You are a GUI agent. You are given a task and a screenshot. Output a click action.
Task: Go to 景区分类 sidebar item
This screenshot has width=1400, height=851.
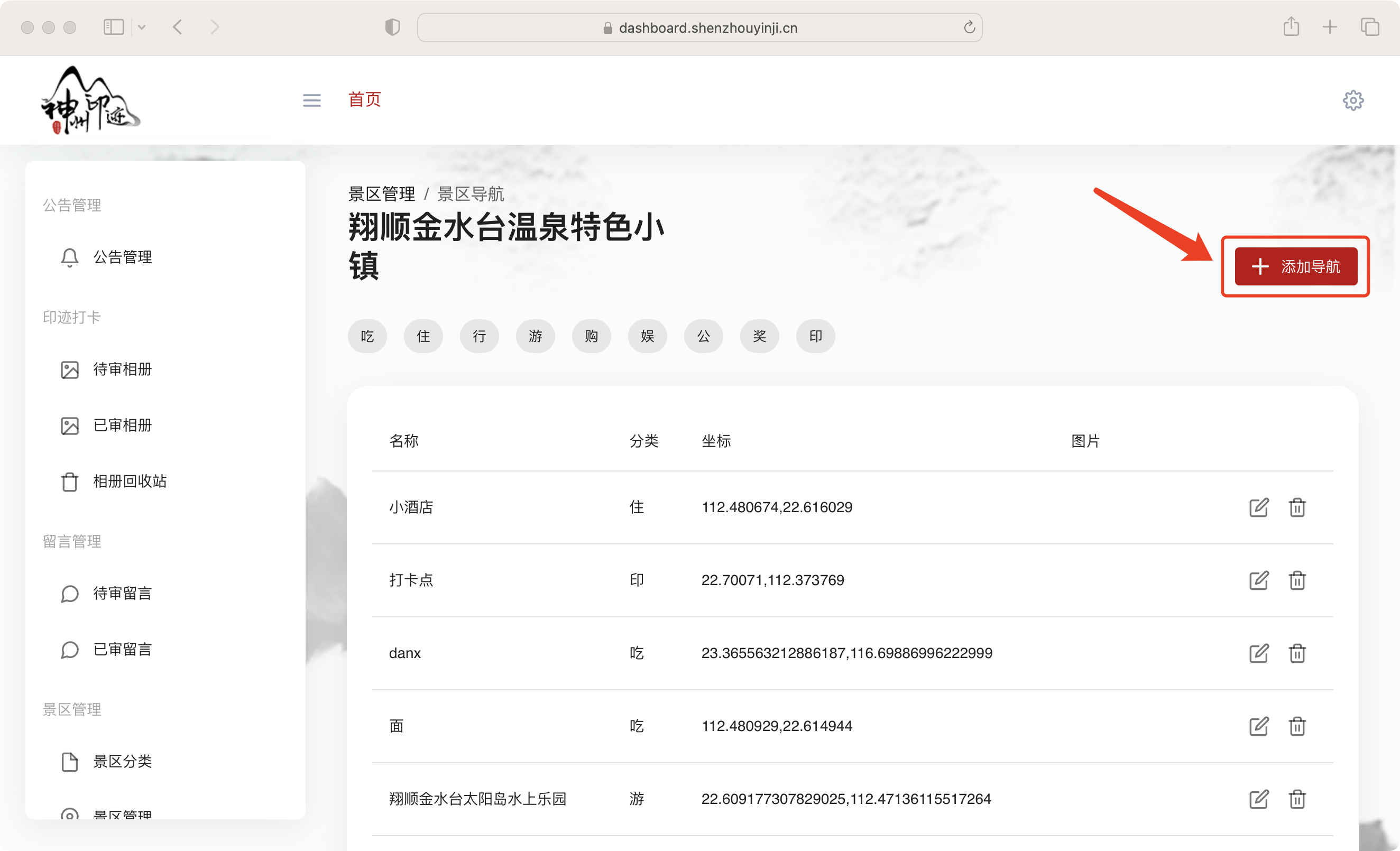click(x=122, y=761)
